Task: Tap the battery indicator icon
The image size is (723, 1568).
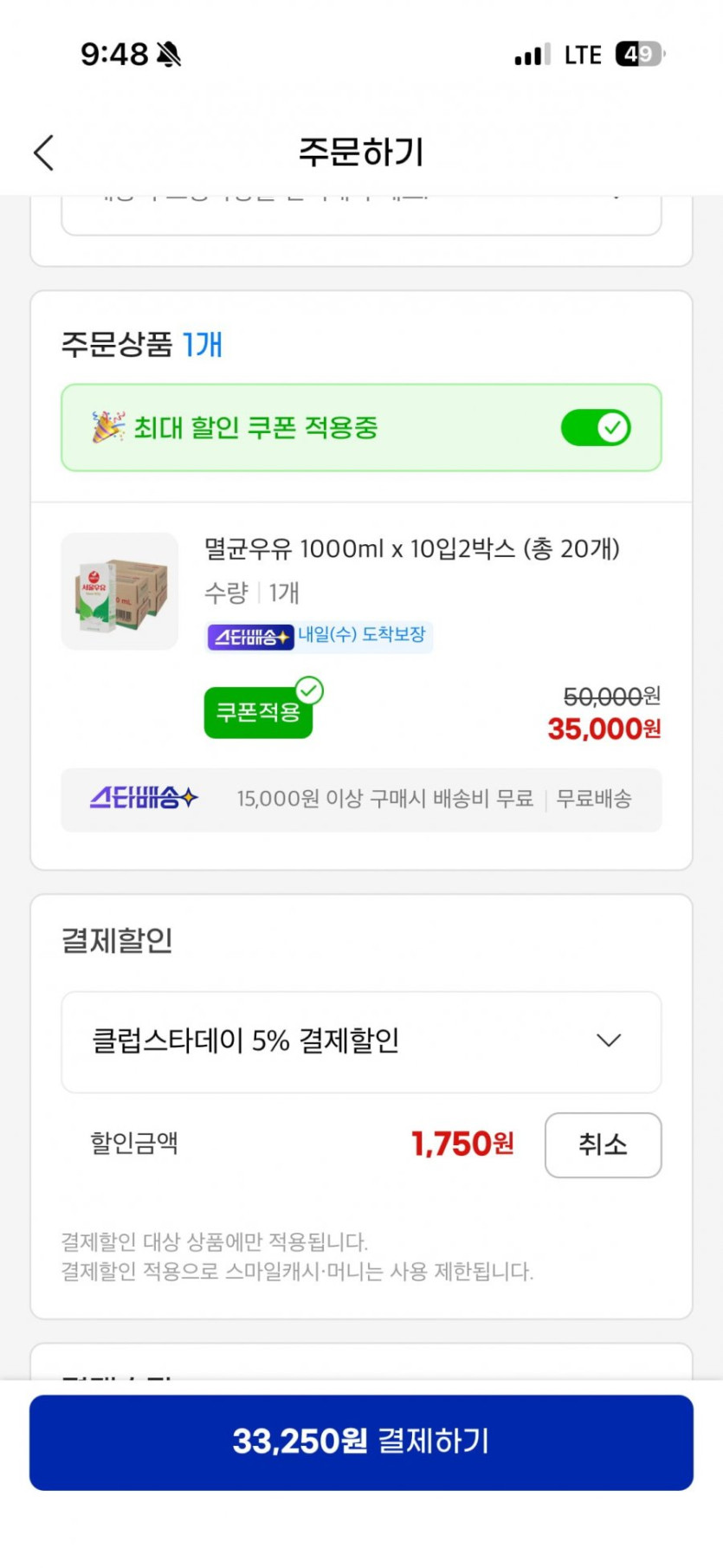Action: coord(639,55)
